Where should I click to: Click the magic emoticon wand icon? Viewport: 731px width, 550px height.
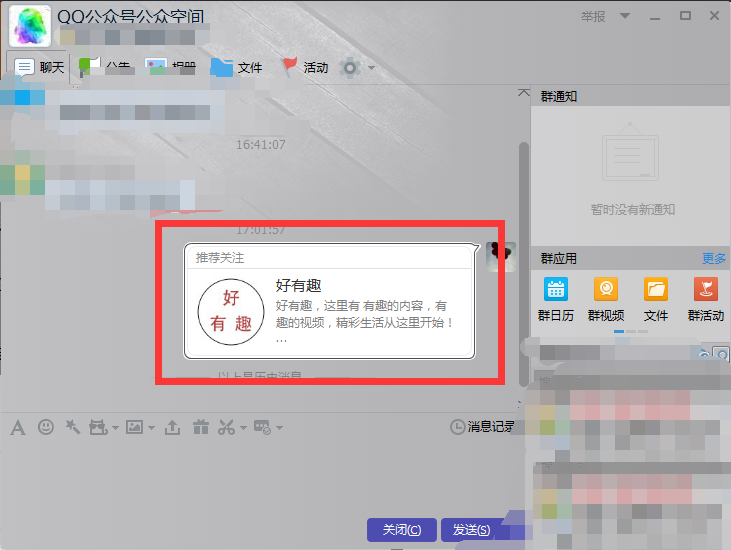(72, 426)
